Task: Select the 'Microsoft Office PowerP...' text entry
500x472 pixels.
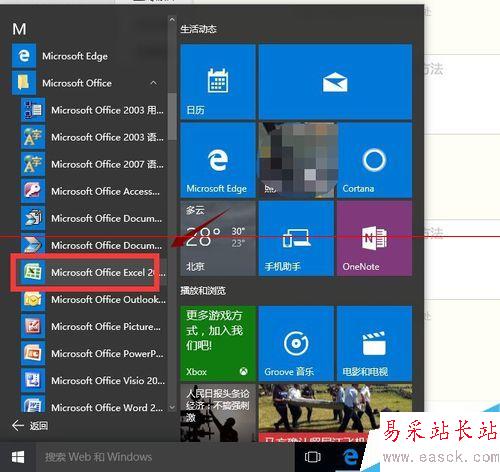Action: (107, 353)
